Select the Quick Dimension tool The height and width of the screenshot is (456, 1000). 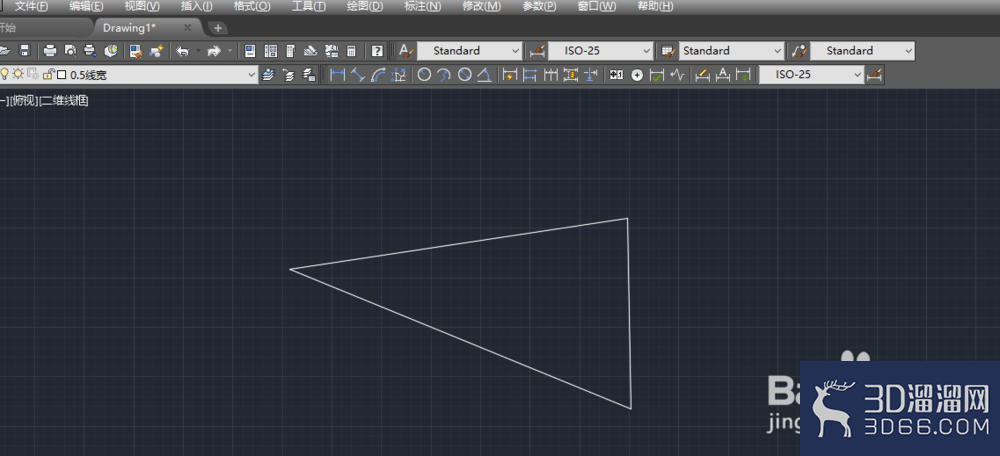tap(510, 75)
